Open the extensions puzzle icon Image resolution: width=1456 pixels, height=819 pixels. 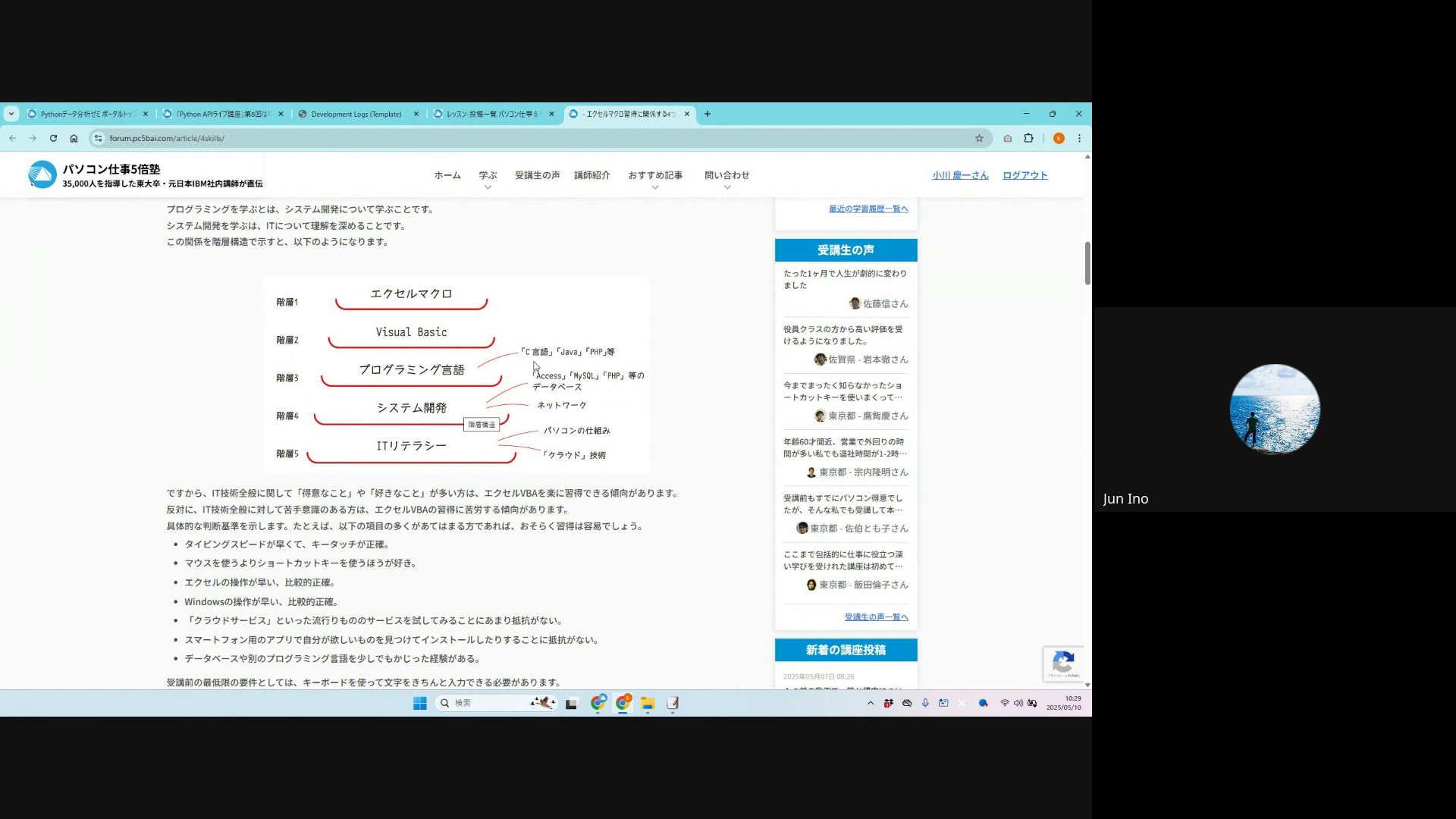(1028, 138)
